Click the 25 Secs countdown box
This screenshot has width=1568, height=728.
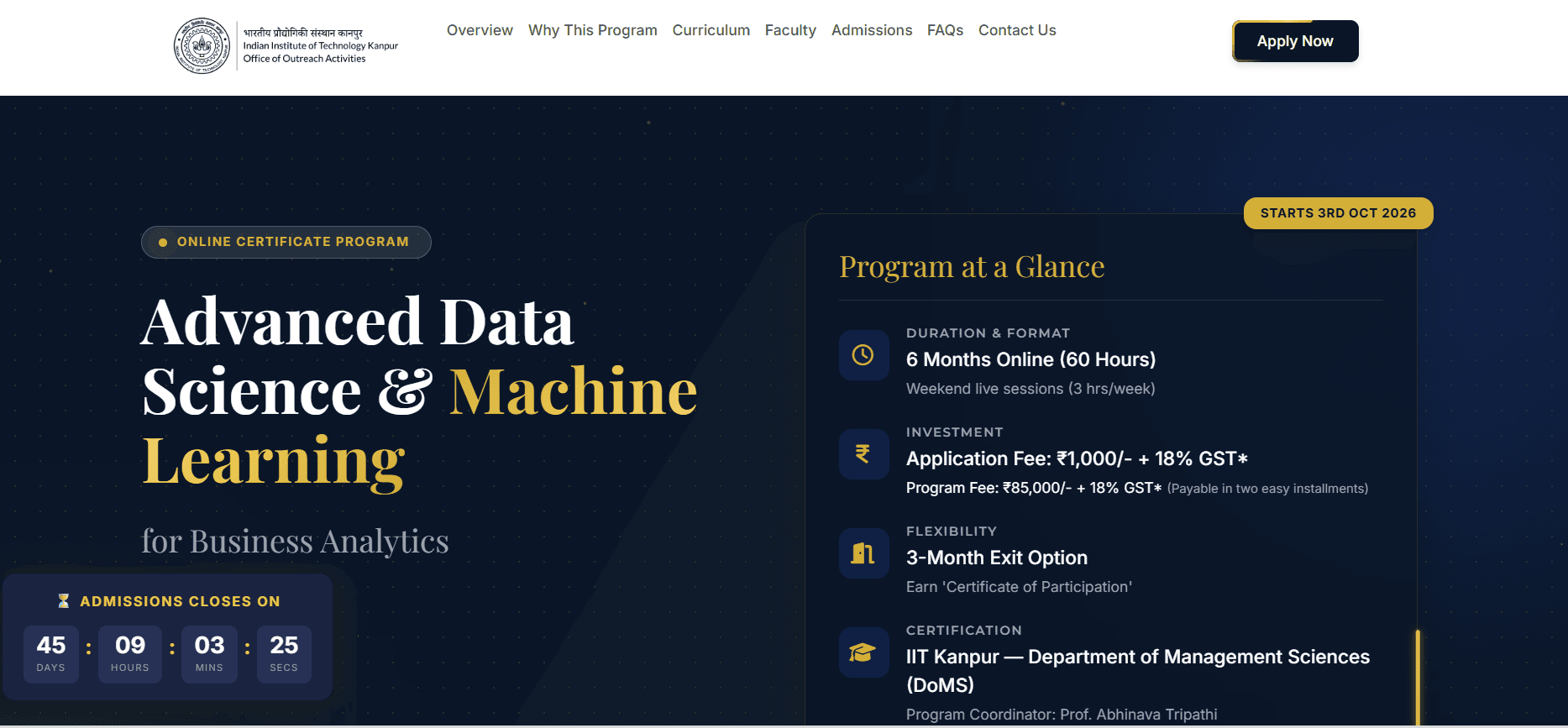coord(284,654)
